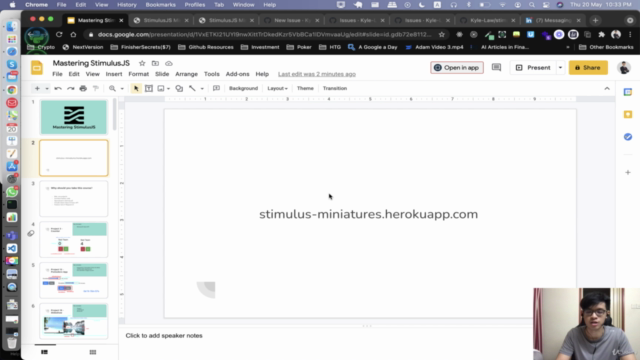Open a new Chrome tab

pos(596,20)
